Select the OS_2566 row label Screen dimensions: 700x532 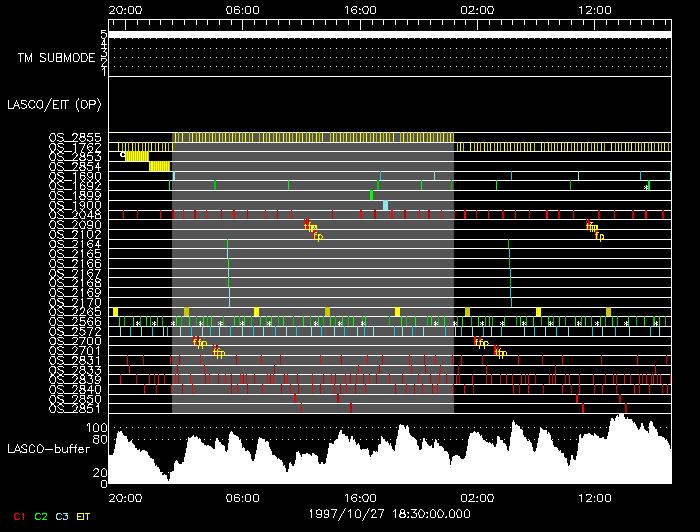click(75, 321)
